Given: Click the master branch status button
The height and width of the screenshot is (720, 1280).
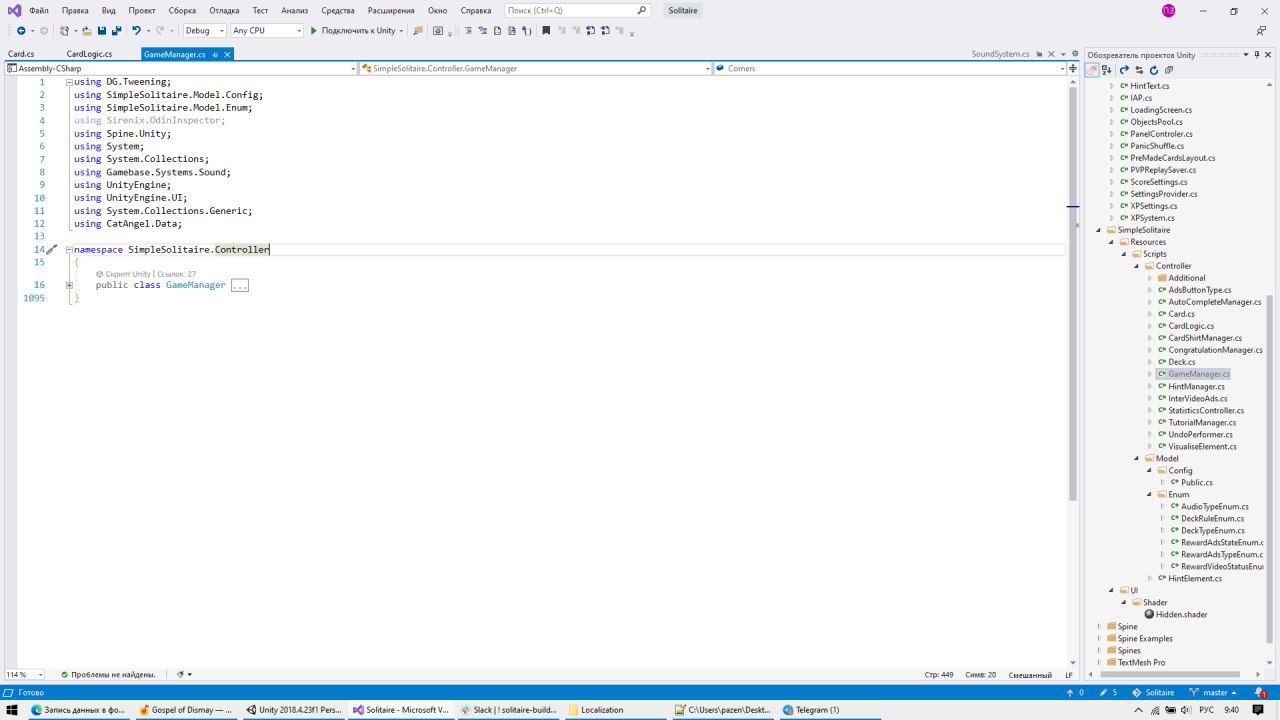Looking at the screenshot, I should tap(1207, 692).
